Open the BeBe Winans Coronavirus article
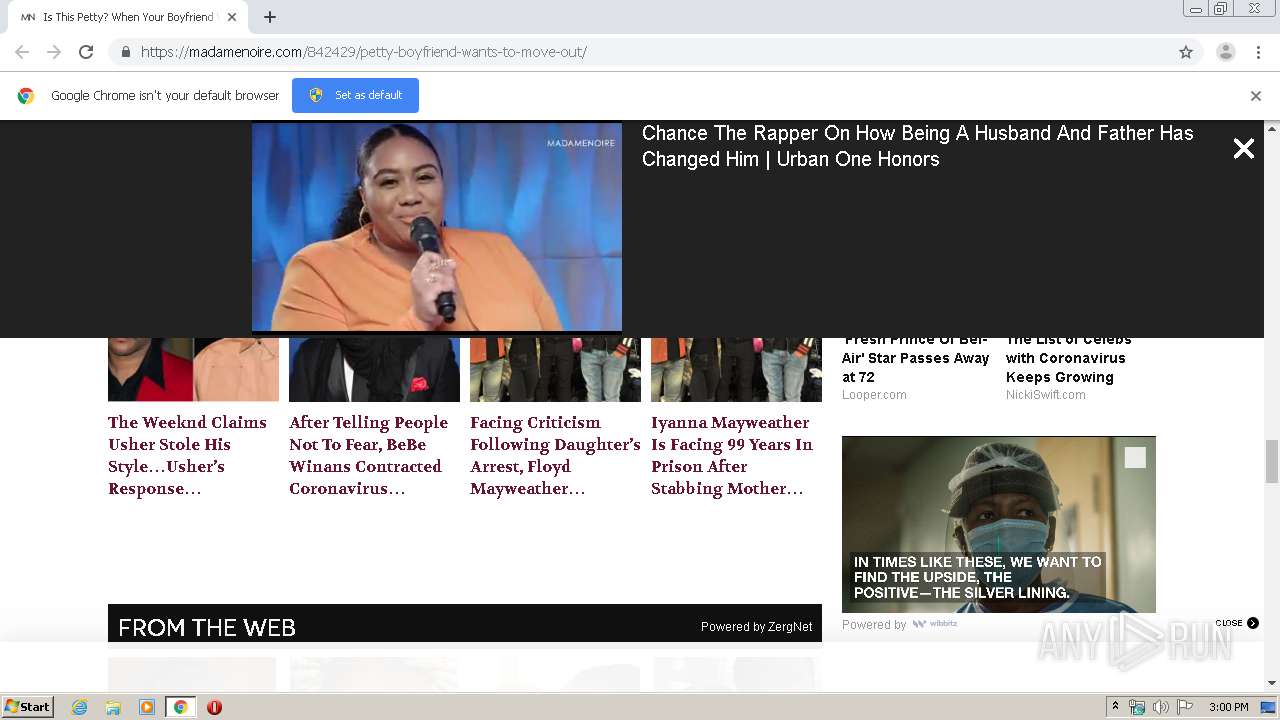Image resolution: width=1280 pixels, height=720 pixels. click(x=368, y=455)
